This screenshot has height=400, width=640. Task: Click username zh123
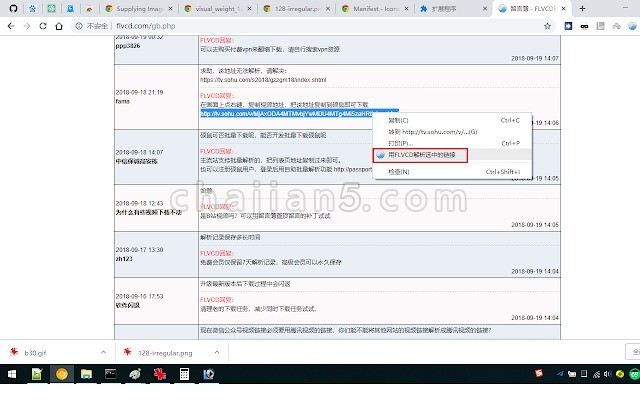124,259
